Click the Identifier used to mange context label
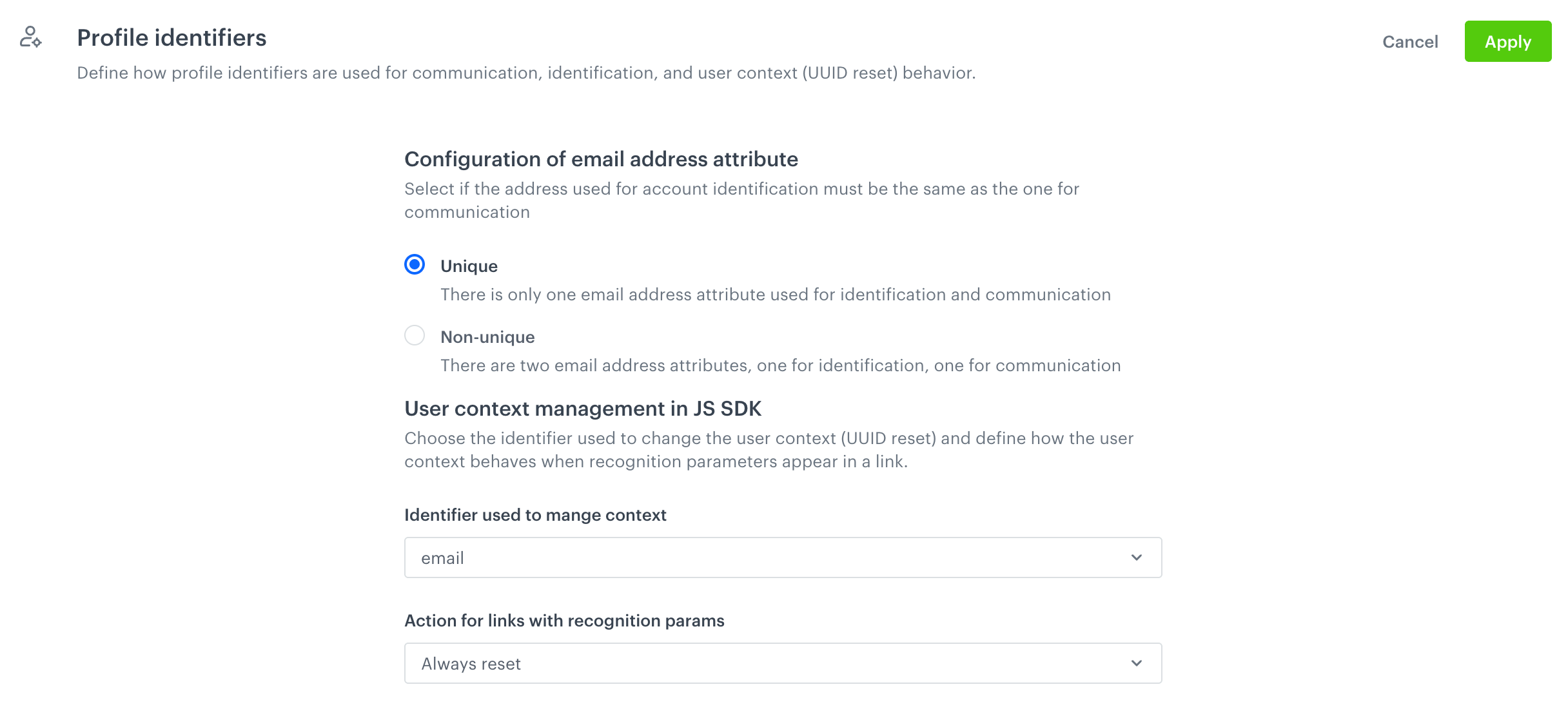Screen dimensions: 1568x727 click(x=535, y=515)
